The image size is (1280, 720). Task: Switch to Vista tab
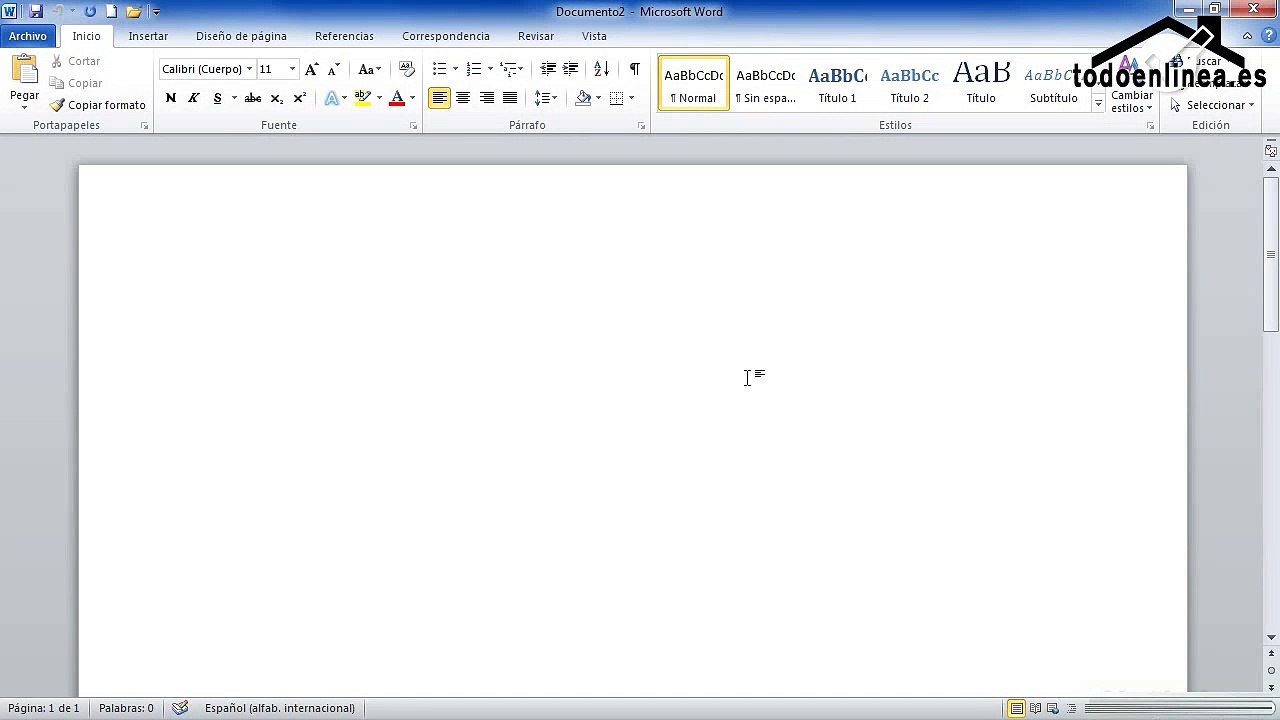[x=594, y=36]
